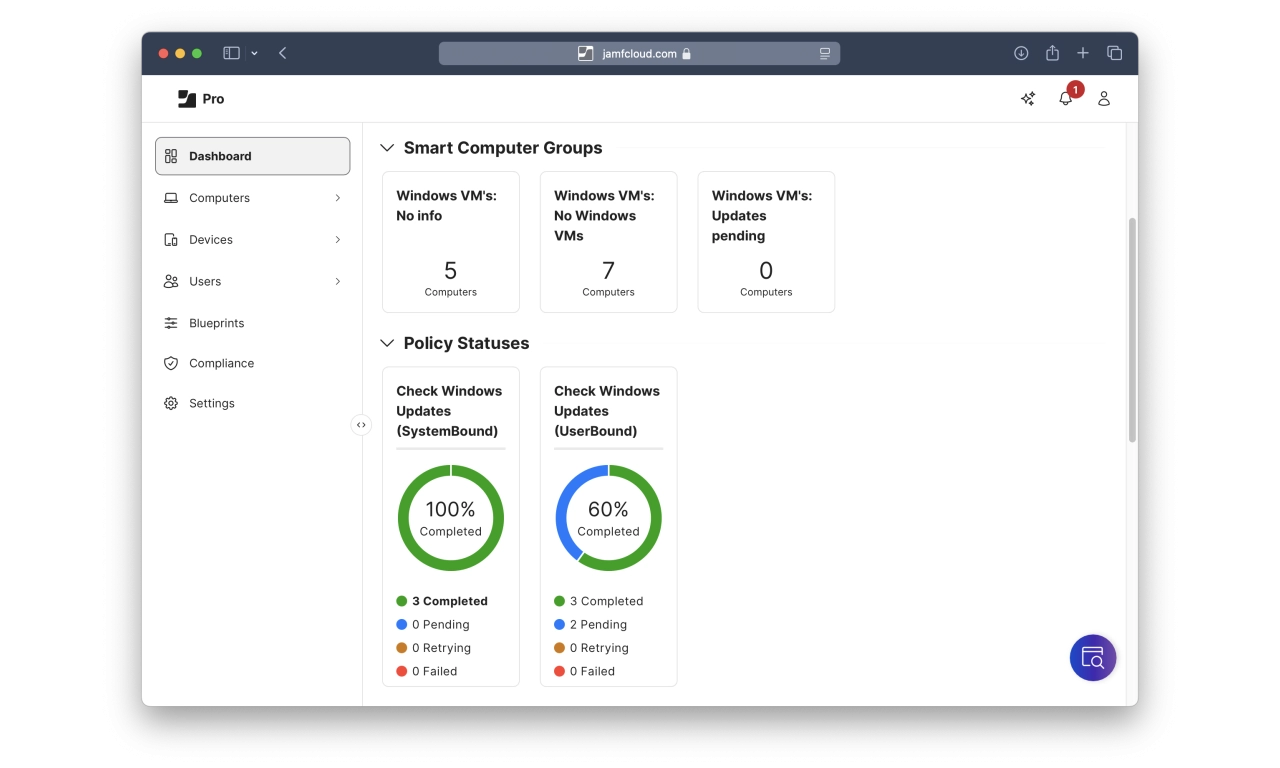
Task: Click the floating search help button
Action: coord(1092,658)
